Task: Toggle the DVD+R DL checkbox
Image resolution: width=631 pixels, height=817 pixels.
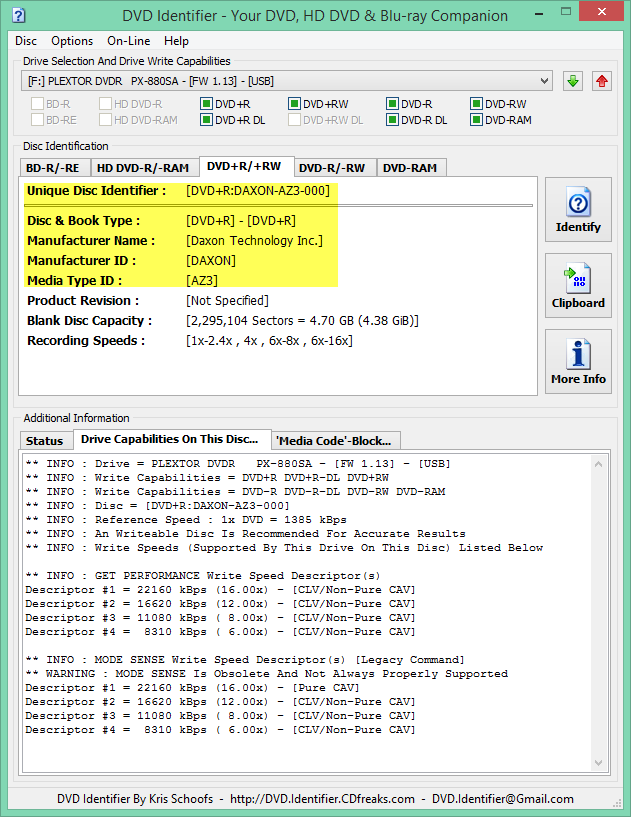Action: 206,120
